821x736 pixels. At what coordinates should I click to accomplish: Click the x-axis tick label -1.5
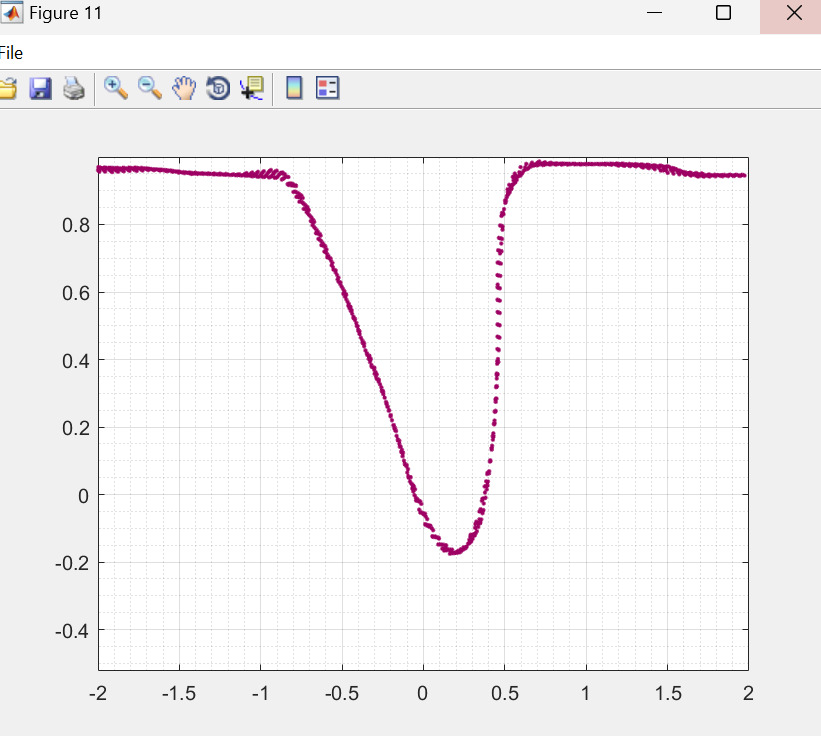179,693
